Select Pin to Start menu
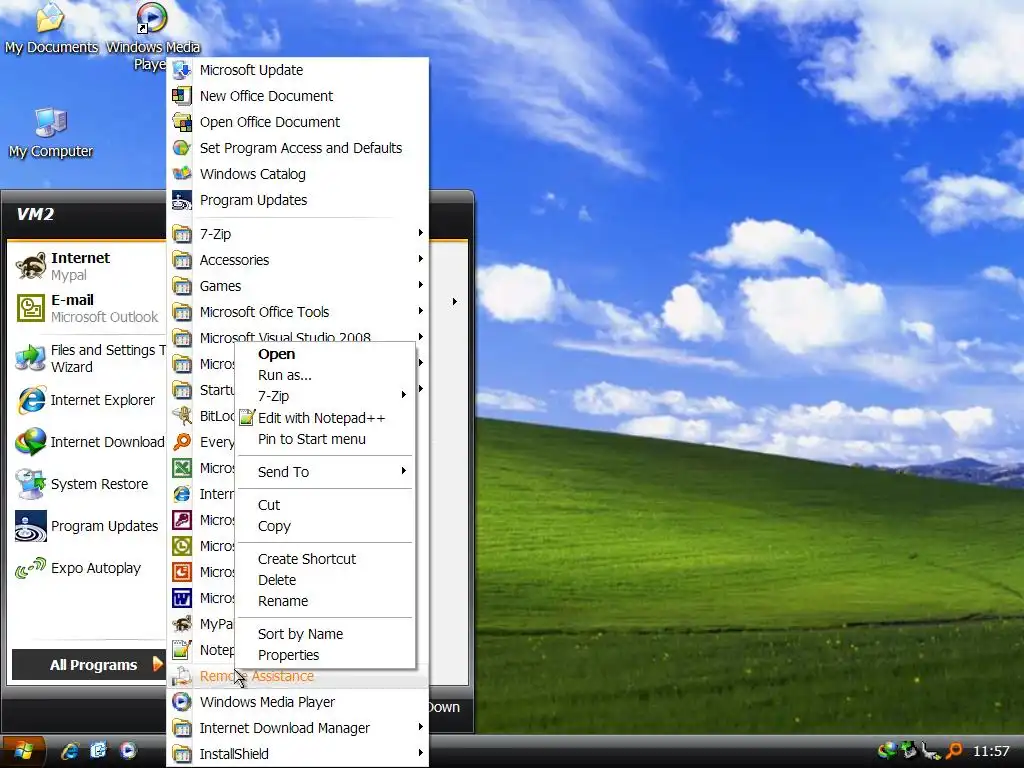The width and height of the screenshot is (1024, 768). [x=325, y=440]
